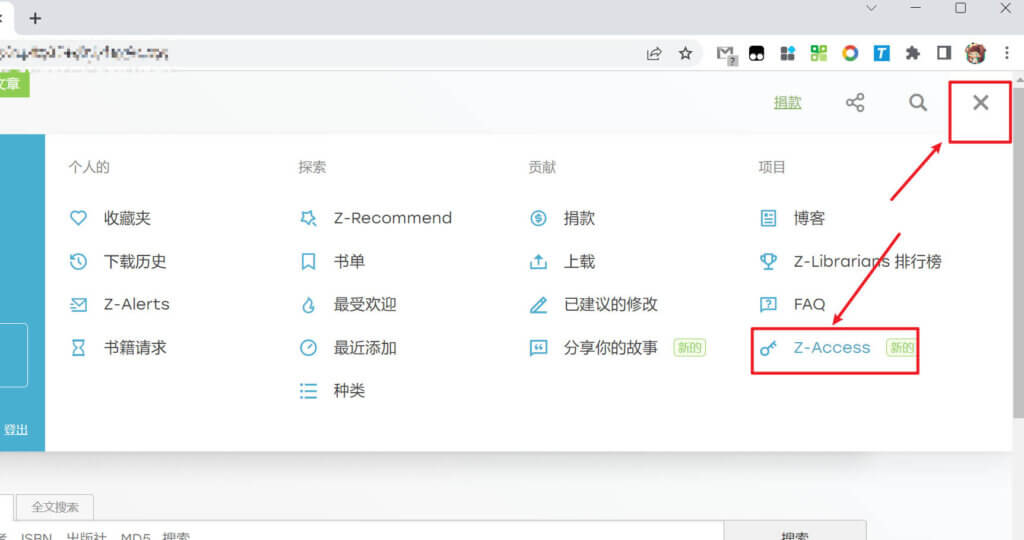Open 已建议的修改 suggested edits
Image resolution: width=1024 pixels, height=540 pixels.
click(x=610, y=304)
